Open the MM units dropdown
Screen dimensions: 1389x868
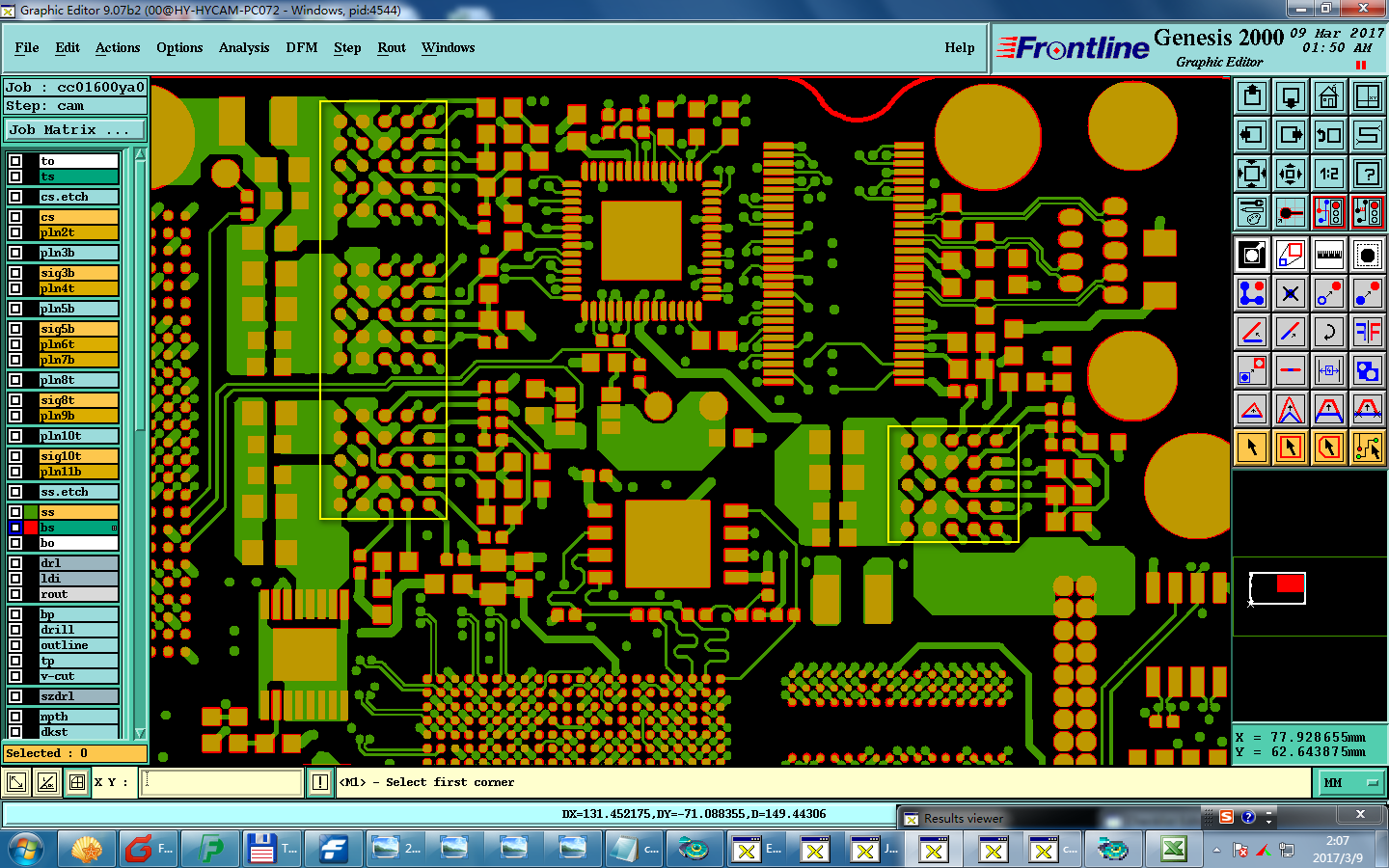tap(1351, 782)
